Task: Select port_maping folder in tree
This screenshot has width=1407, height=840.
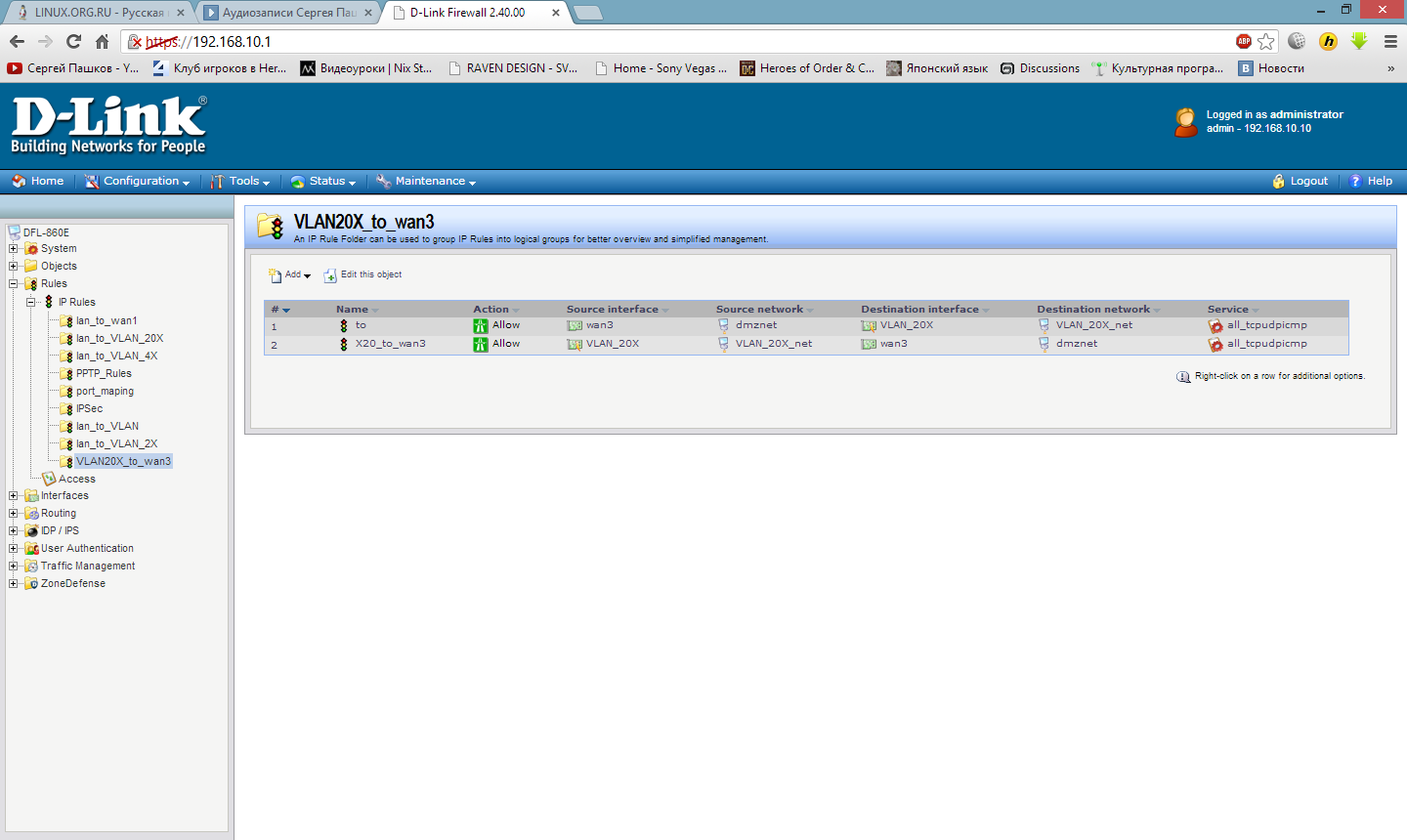Action: click(105, 391)
